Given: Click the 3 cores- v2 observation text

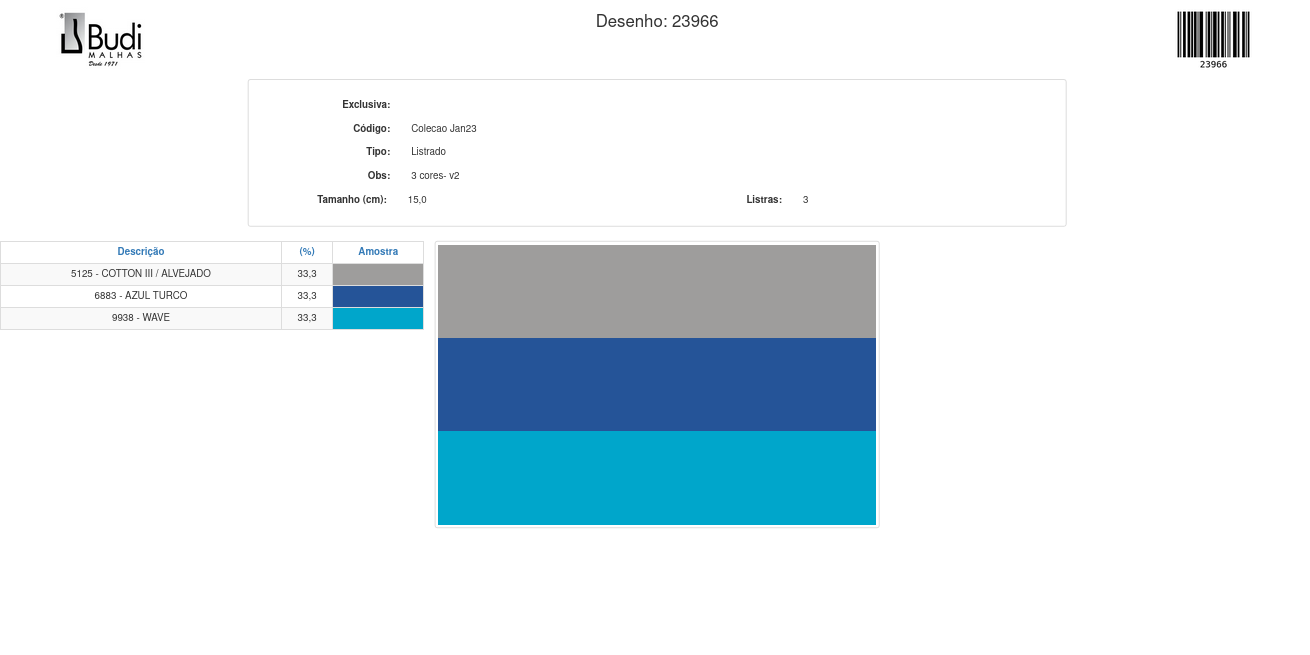Looking at the screenshot, I should pyautogui.click(x=435, y=176).
